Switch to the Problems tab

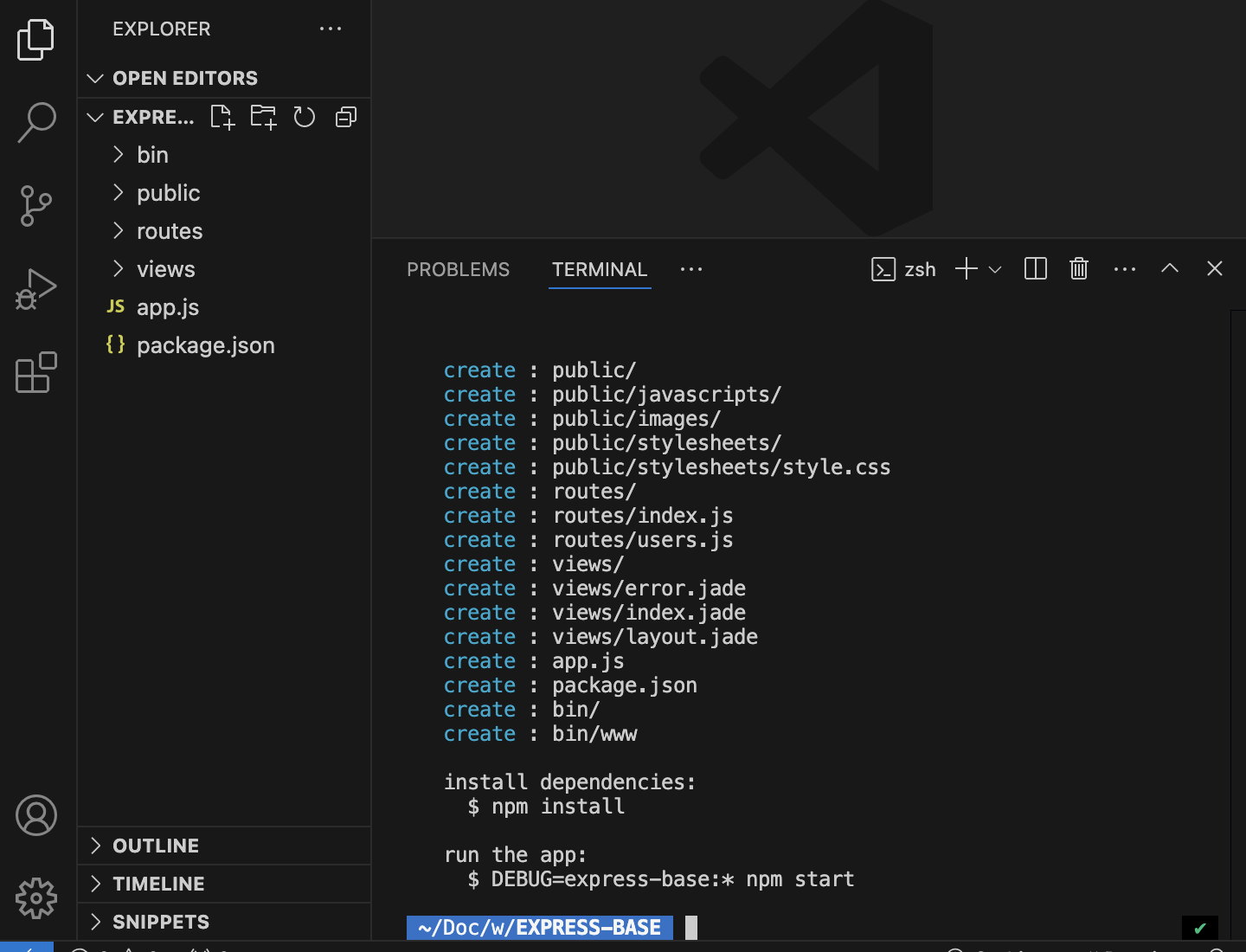click(x=459, y=270)
